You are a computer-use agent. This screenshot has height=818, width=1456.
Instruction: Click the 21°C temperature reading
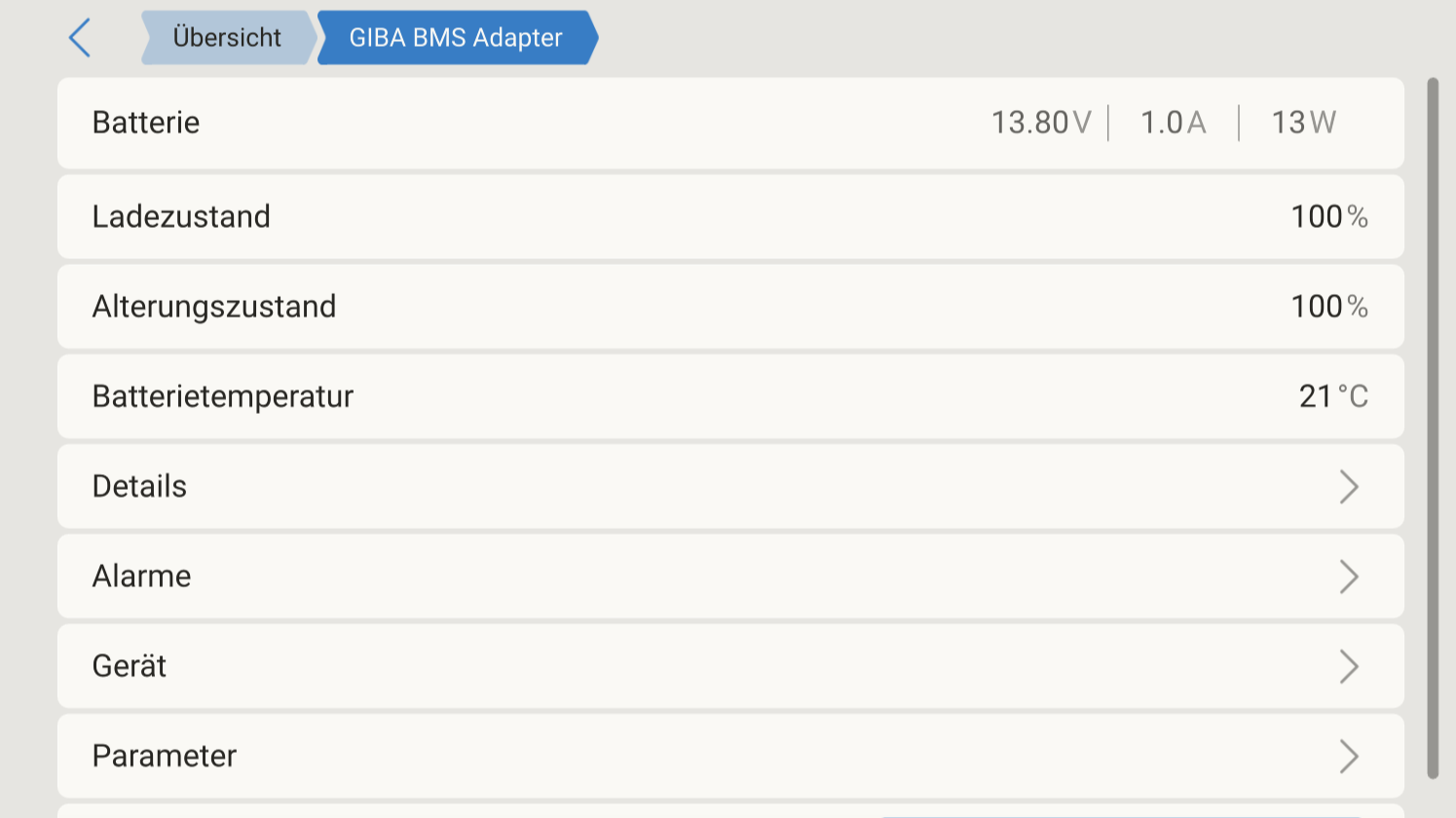coord(1333,396)
